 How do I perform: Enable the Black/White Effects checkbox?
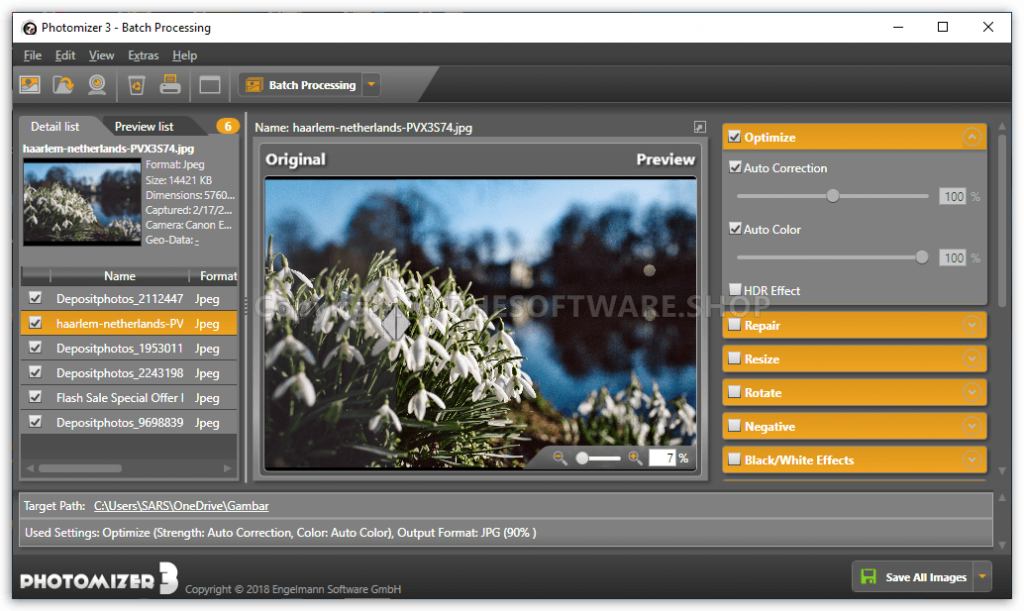735,459
